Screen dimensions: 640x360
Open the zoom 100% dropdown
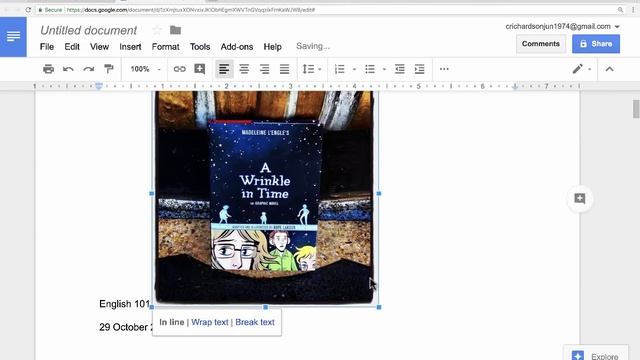pyautogui.click(x=145, y=69)
